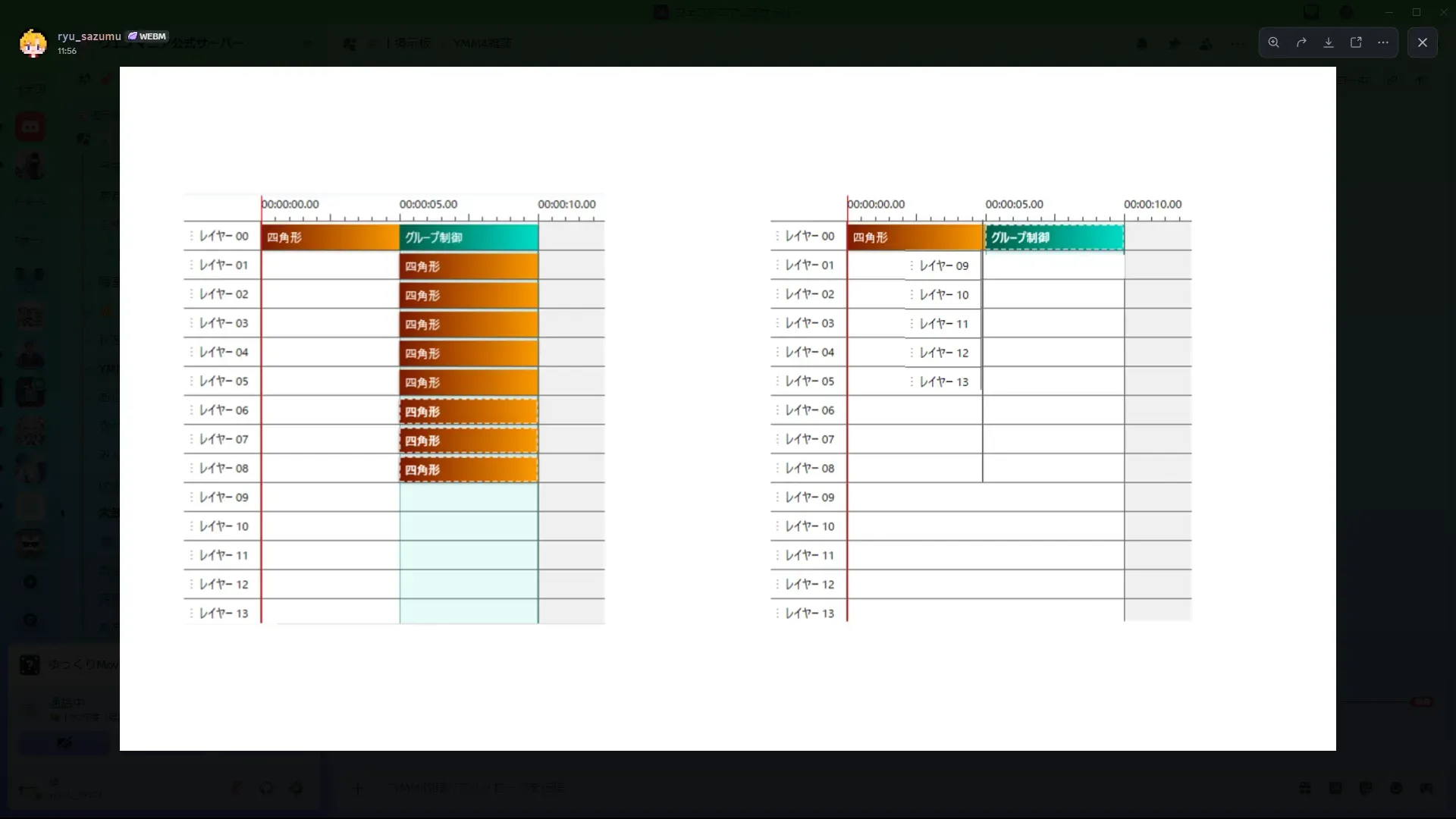Close the media viewer overlay
The image size is (1456, 819).
(1423, 42)
